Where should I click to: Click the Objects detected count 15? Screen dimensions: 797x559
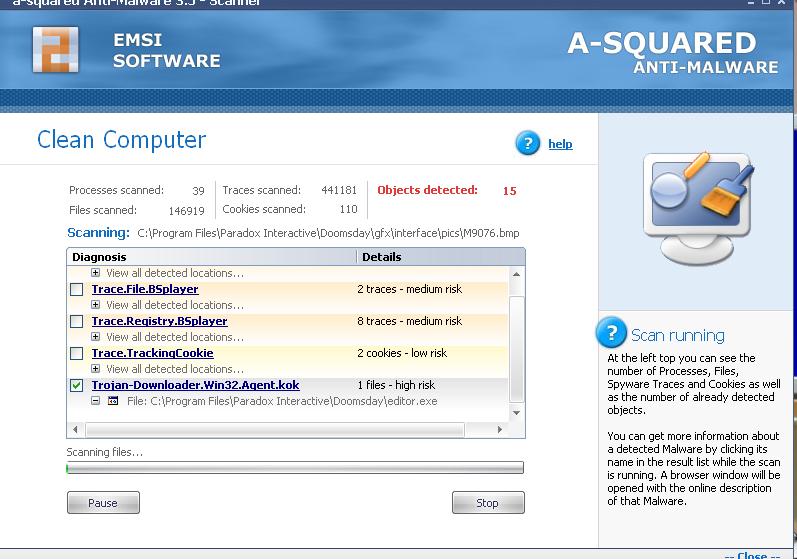(x=509, y=191)
